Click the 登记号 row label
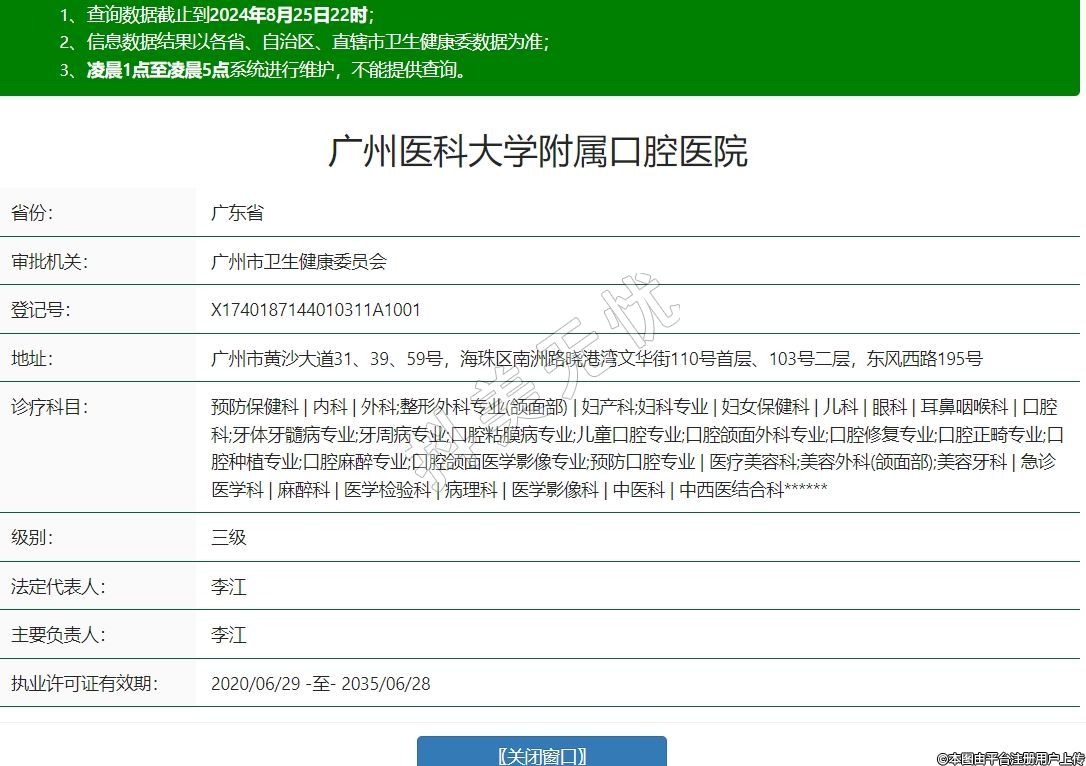The image size is (1086, 766). pos(40,310)
